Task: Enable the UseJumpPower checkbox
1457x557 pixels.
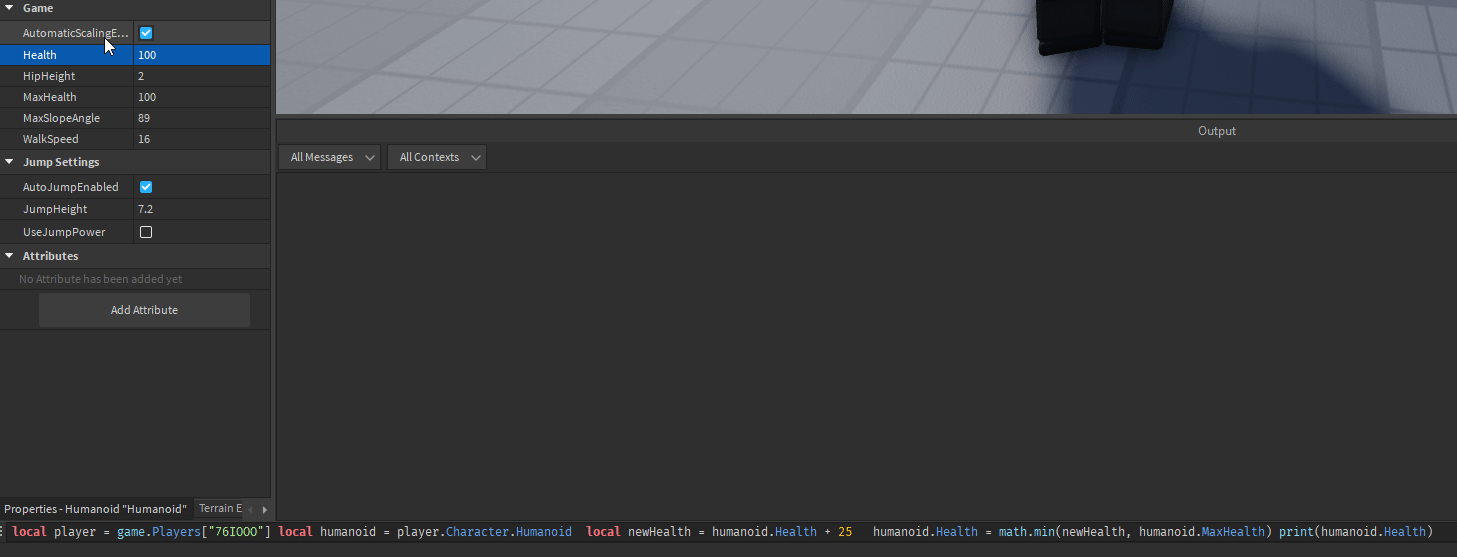Action: 146,232
